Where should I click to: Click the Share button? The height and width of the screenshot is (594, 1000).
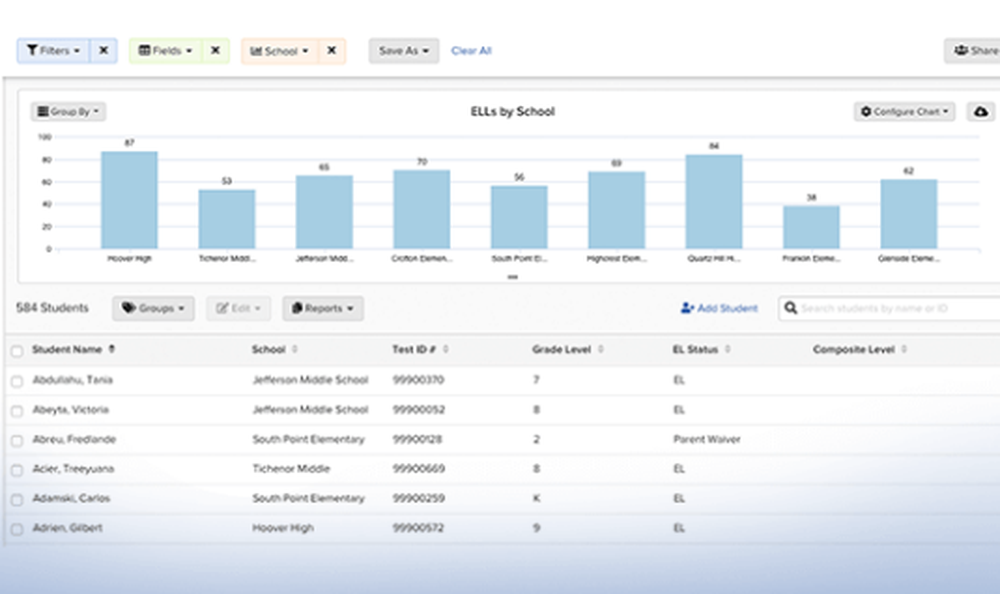click(x=973, y=50)
